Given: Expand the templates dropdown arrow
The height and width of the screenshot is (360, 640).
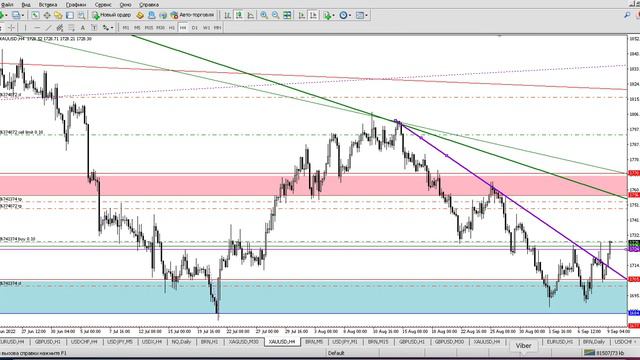Looking at the screenshot, I should (366, 15).
